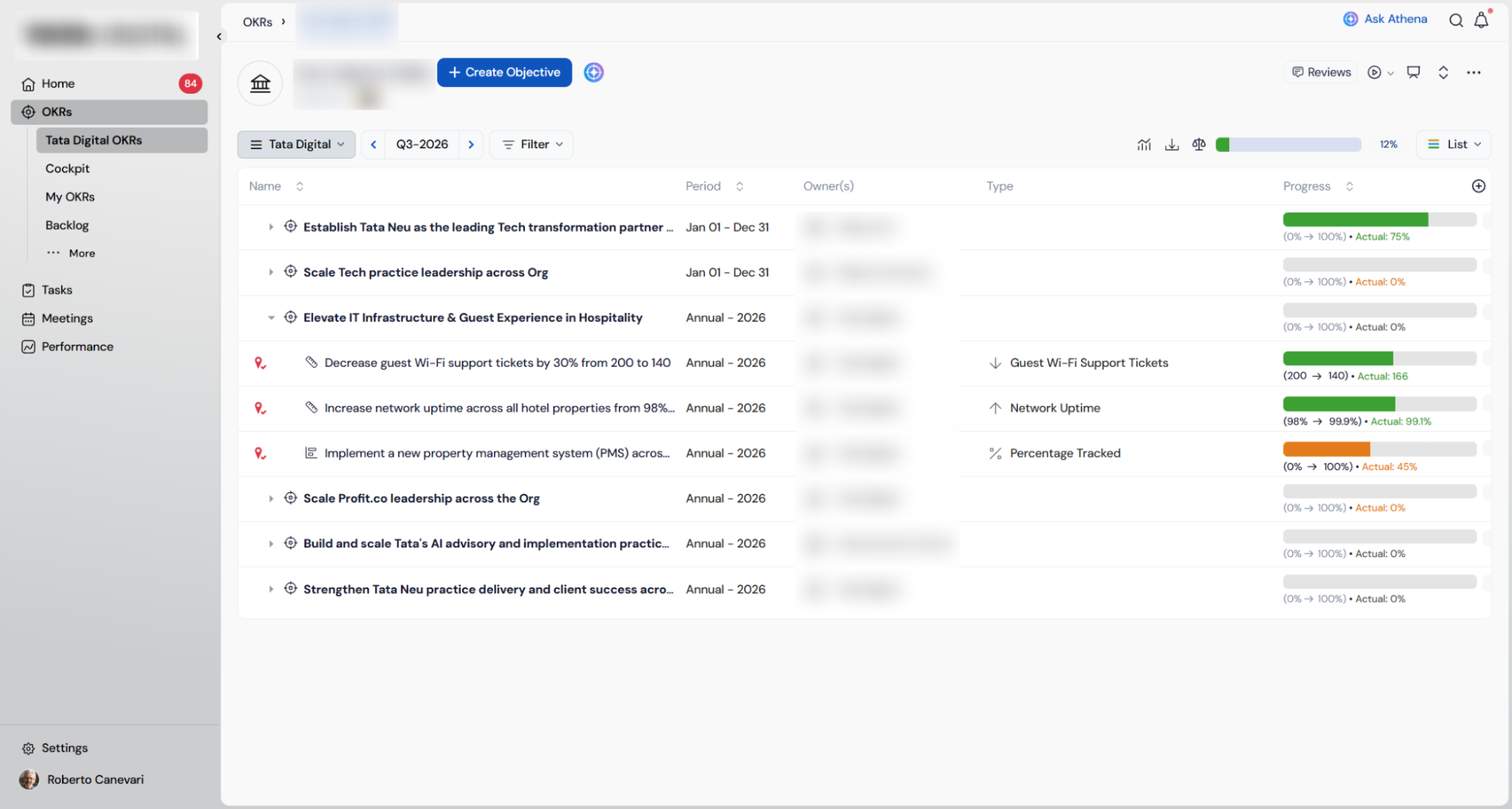
Task: Collapse the Elevate IT Infrastructure objective
Action: coord(271,318)
